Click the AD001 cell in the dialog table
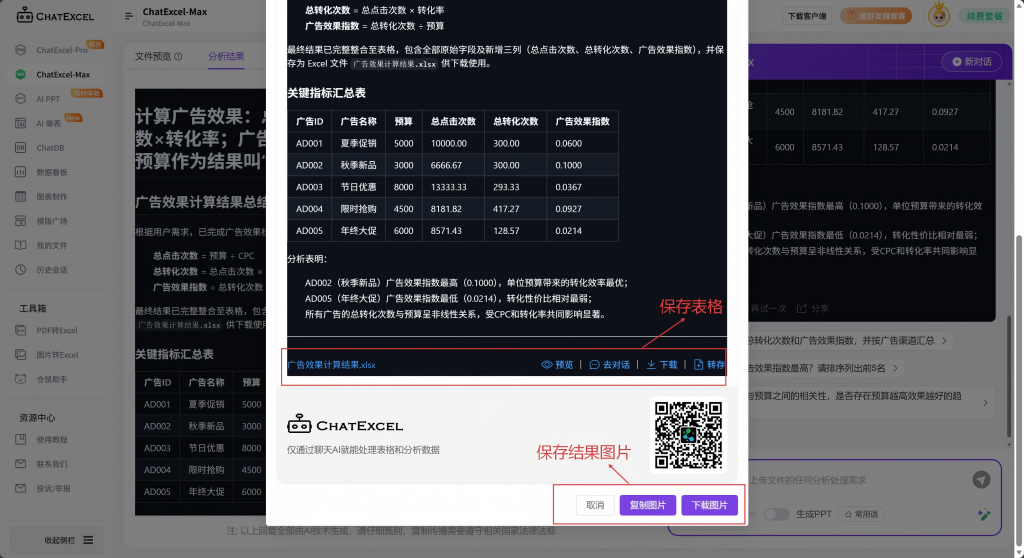The image size is (1024, 558). pos(310,143)
